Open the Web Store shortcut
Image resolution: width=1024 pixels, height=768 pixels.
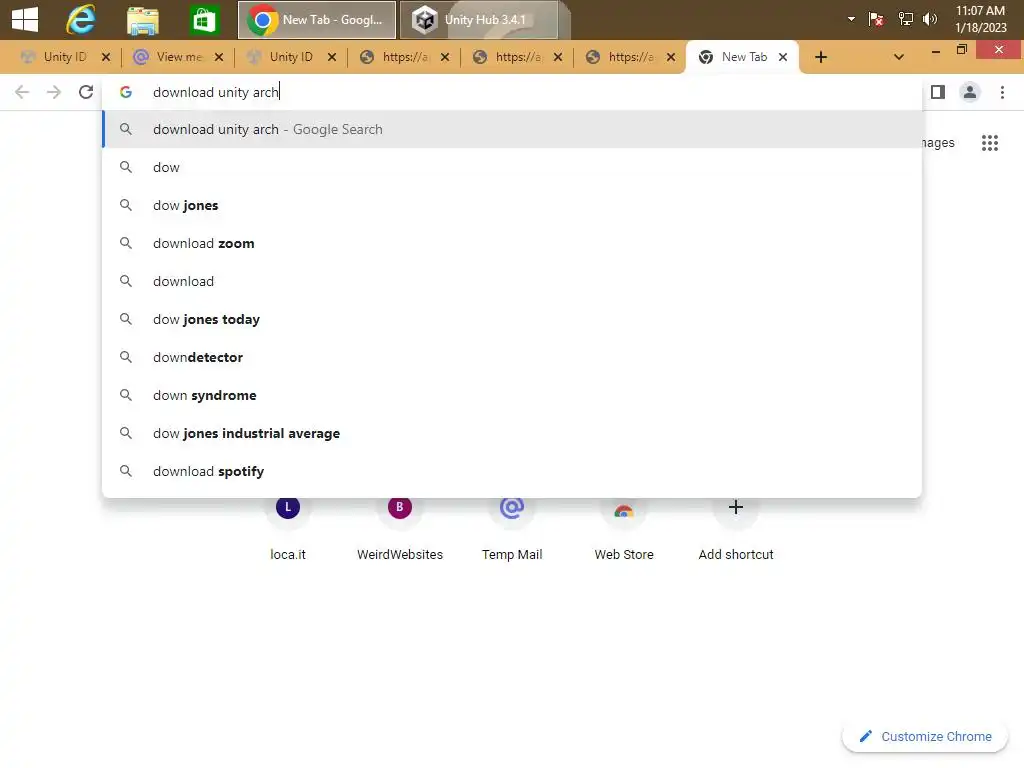click(x=624, y=528)
